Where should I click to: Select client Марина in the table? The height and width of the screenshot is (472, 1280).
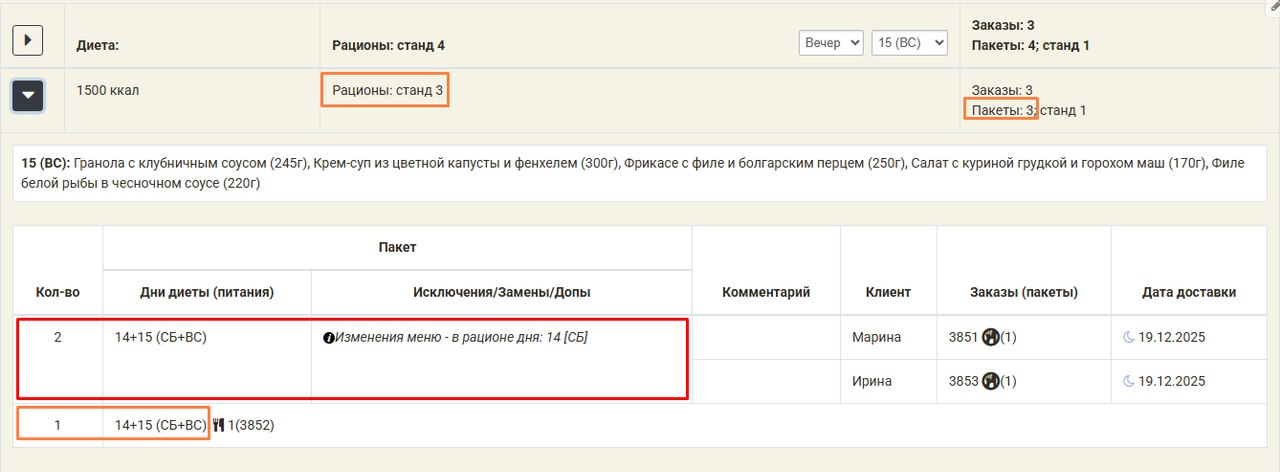[876, 338]
